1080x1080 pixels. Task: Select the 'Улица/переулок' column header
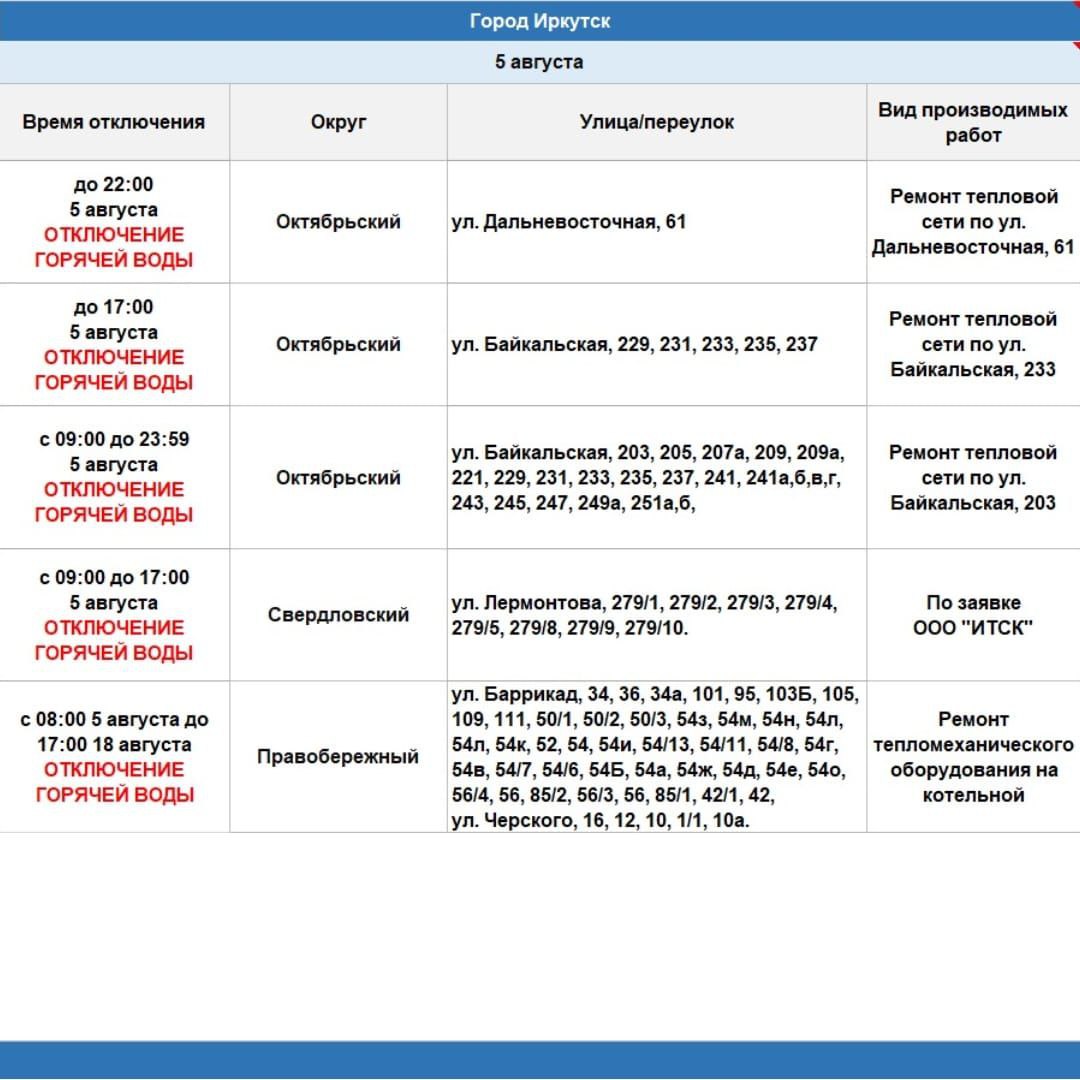click(656, 122)
